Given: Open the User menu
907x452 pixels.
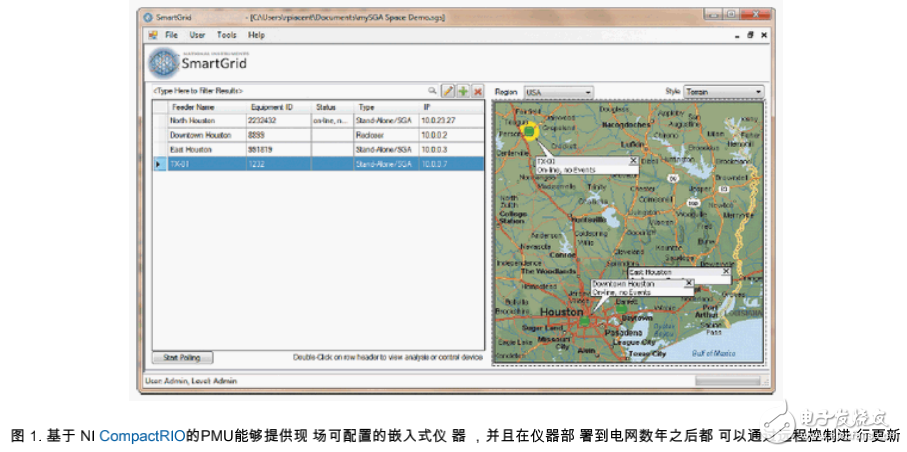Looking at the screenshot, I should tap(198, 35).
